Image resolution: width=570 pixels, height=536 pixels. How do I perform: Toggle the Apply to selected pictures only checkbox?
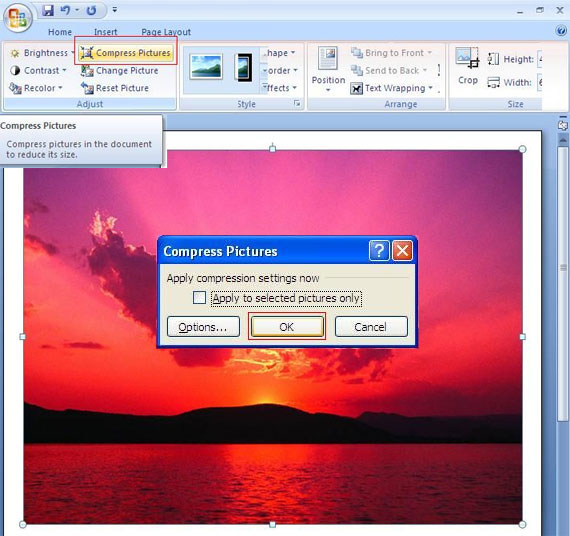pos(199,298)
